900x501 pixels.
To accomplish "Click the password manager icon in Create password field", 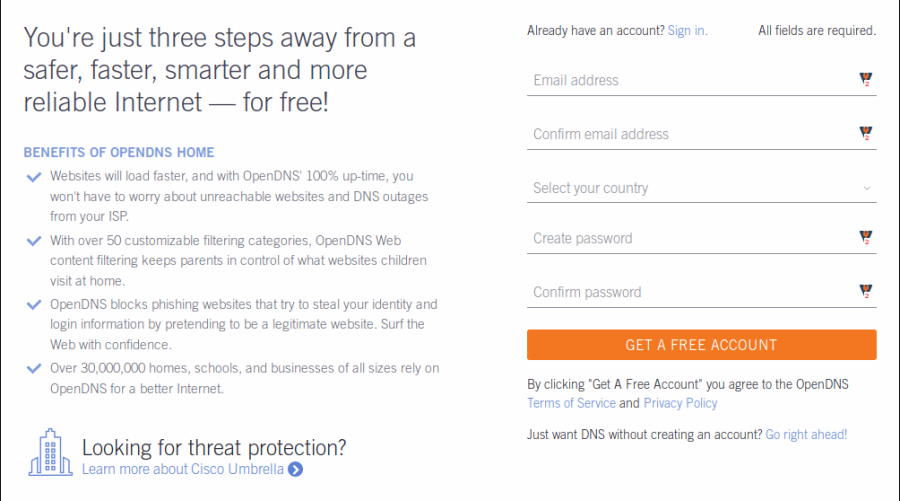I will click(866, 238).
